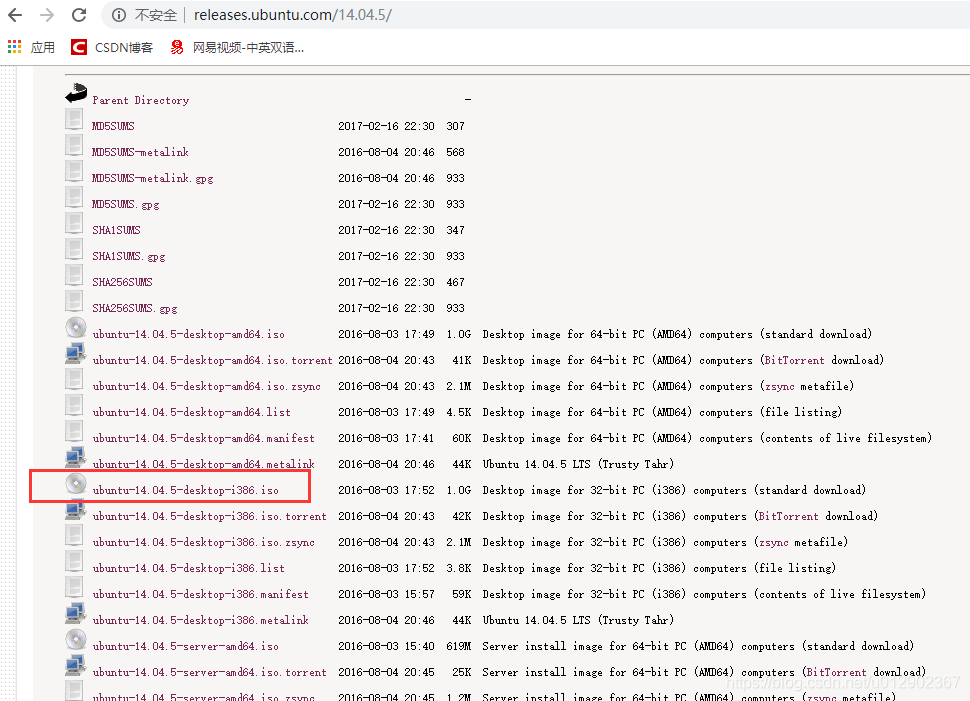Open ubuntu-14.04.5-server-amd64.iso.torrent link
Image resolution: width=970 pixels, height=701 pixels.
point(210,672)
